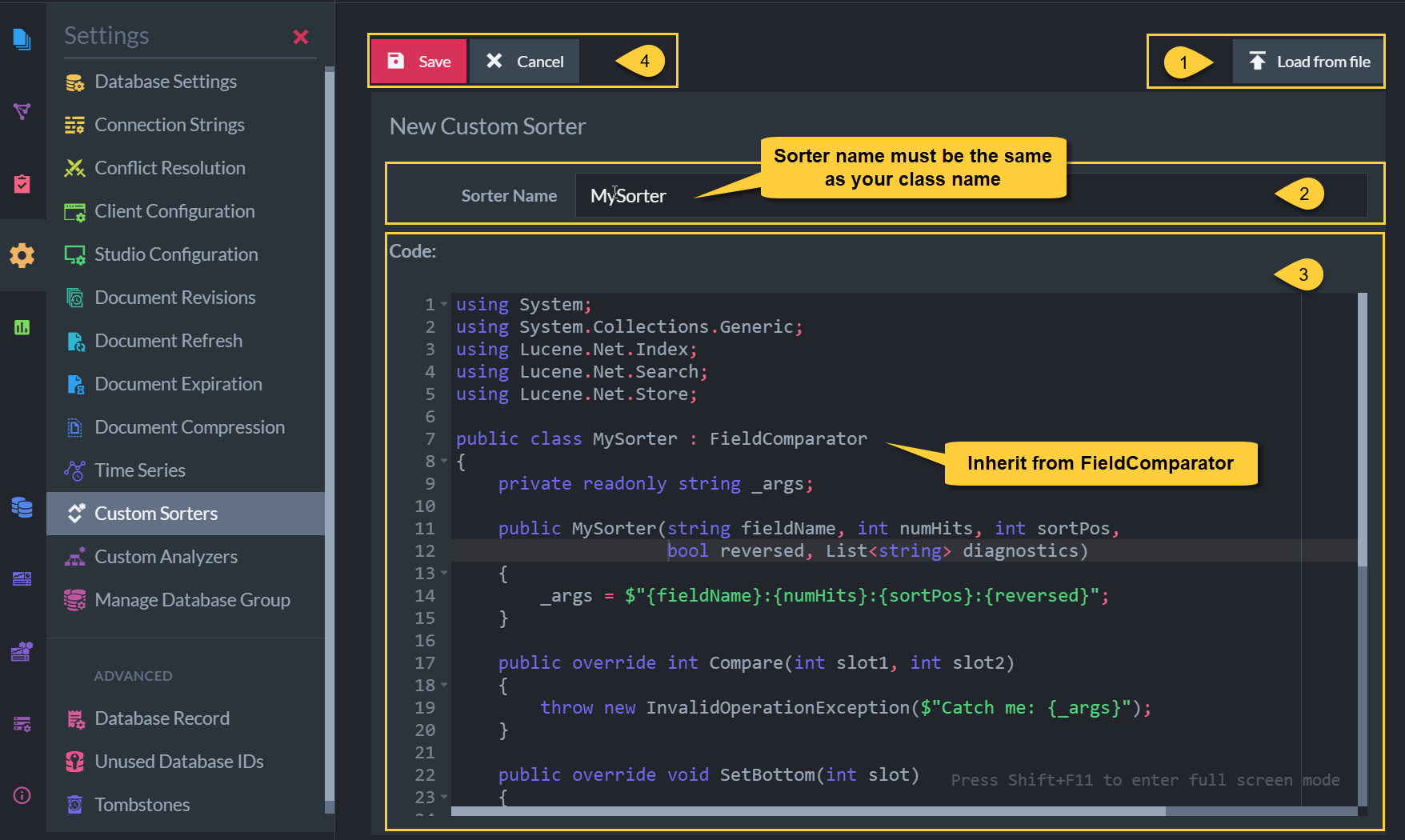This screenshot has height=840, width=1405.
Task: Focus the Sorter Name input field
Action: click(x=971, y=195)
